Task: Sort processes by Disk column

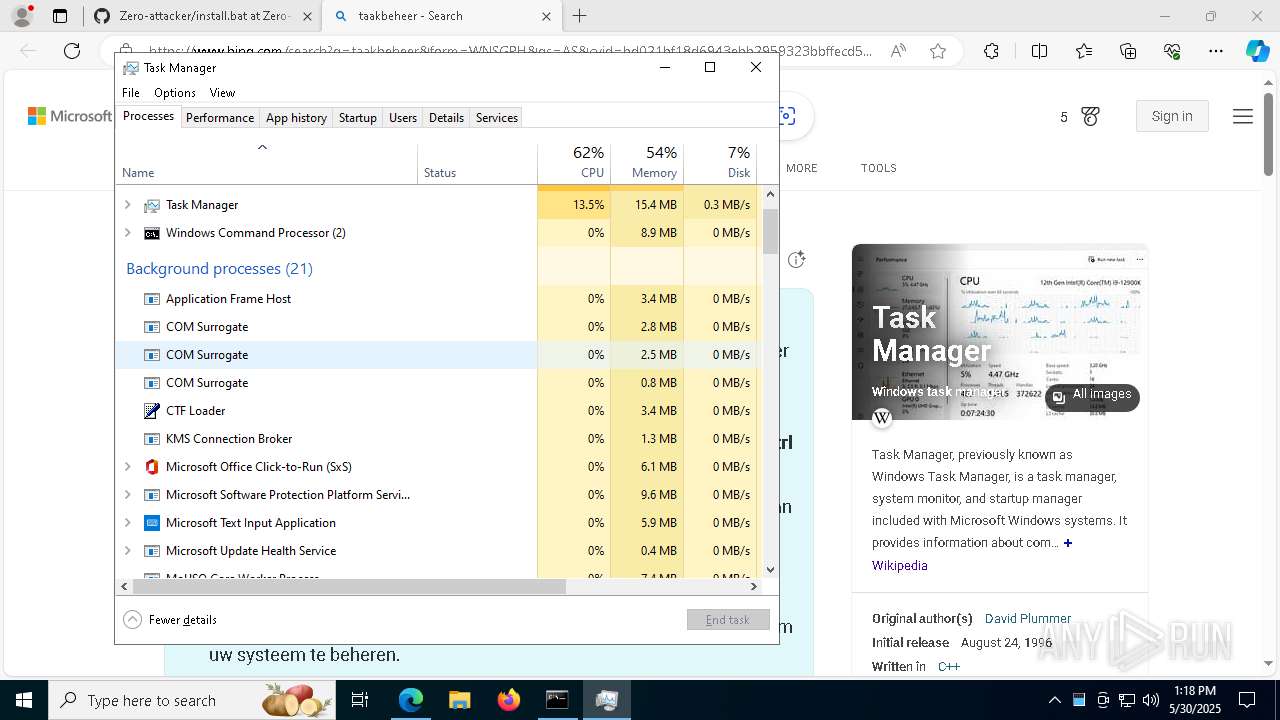Action: coord(720,164)
